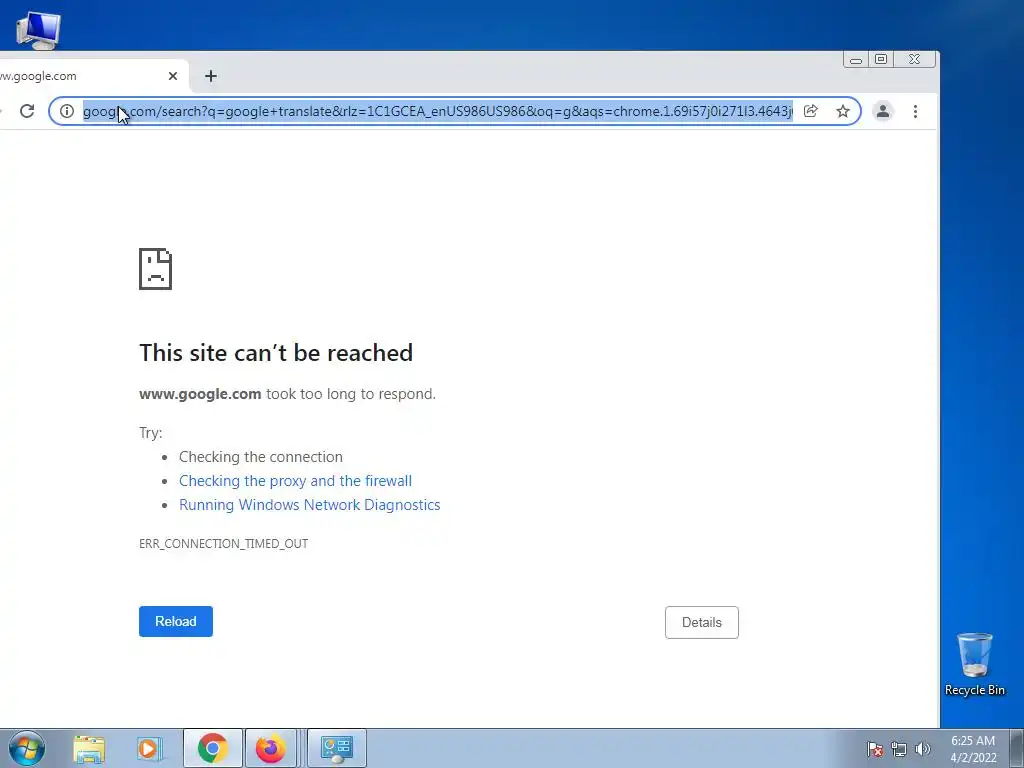Open the Chrome three-dot menu
Screen dimensions: 1024x768
pyautogui.click(x=916, y=111)
